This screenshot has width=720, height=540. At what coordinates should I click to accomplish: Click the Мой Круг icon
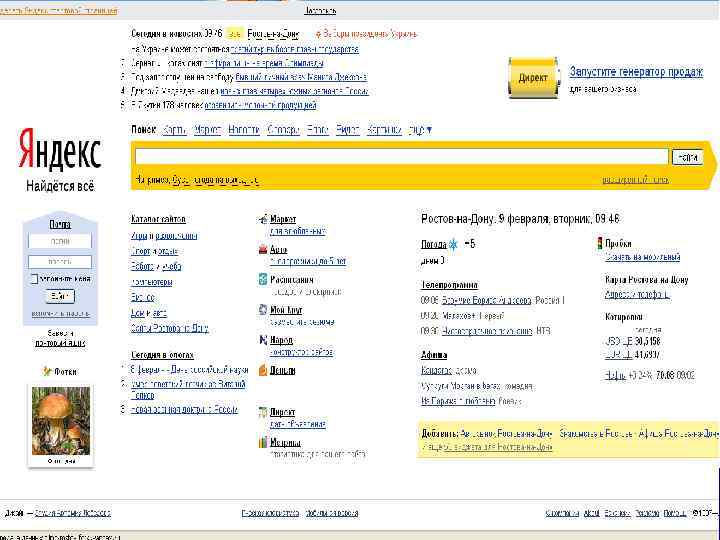(263, 309)
